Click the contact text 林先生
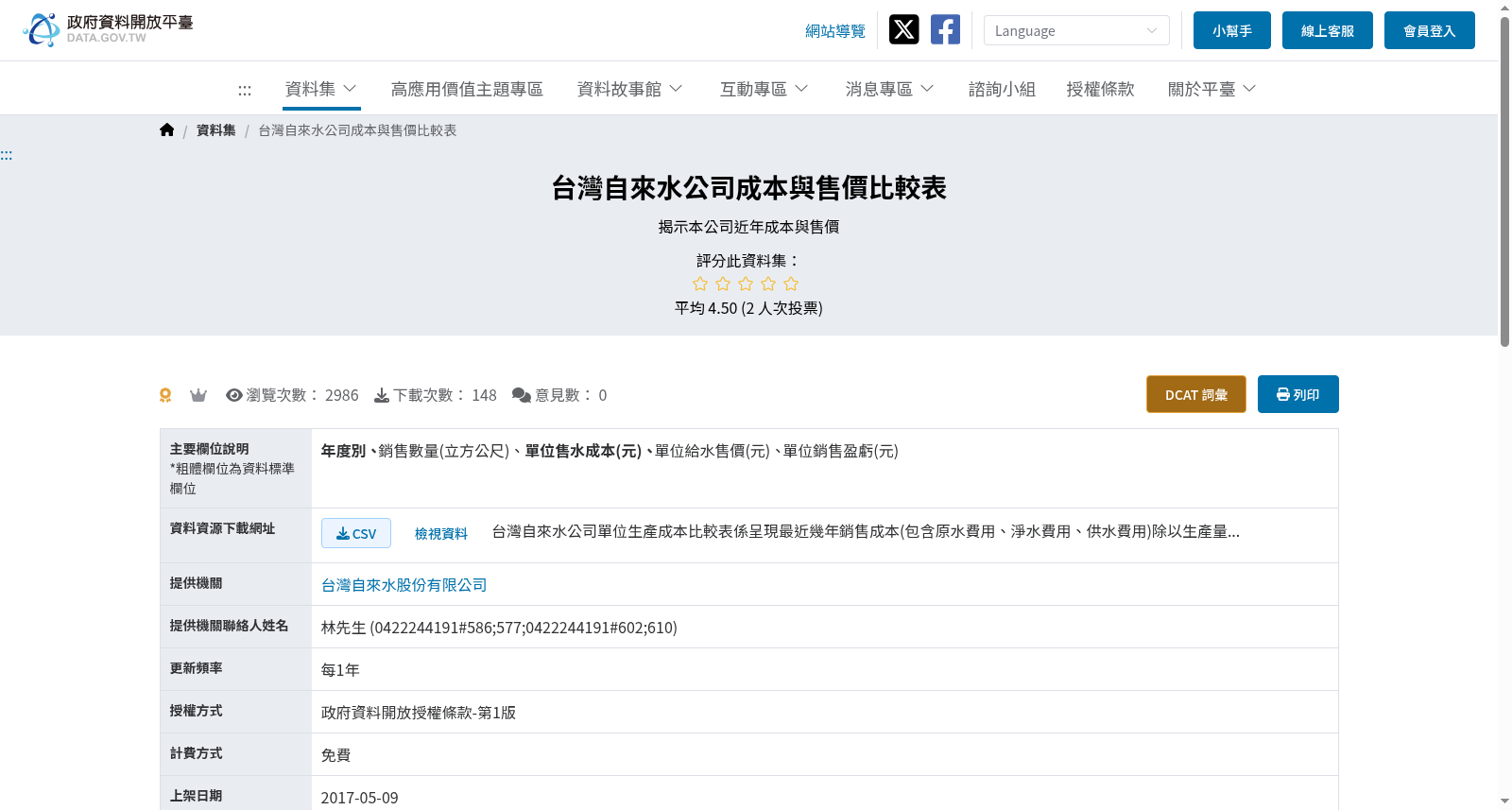 click(344, 628)
